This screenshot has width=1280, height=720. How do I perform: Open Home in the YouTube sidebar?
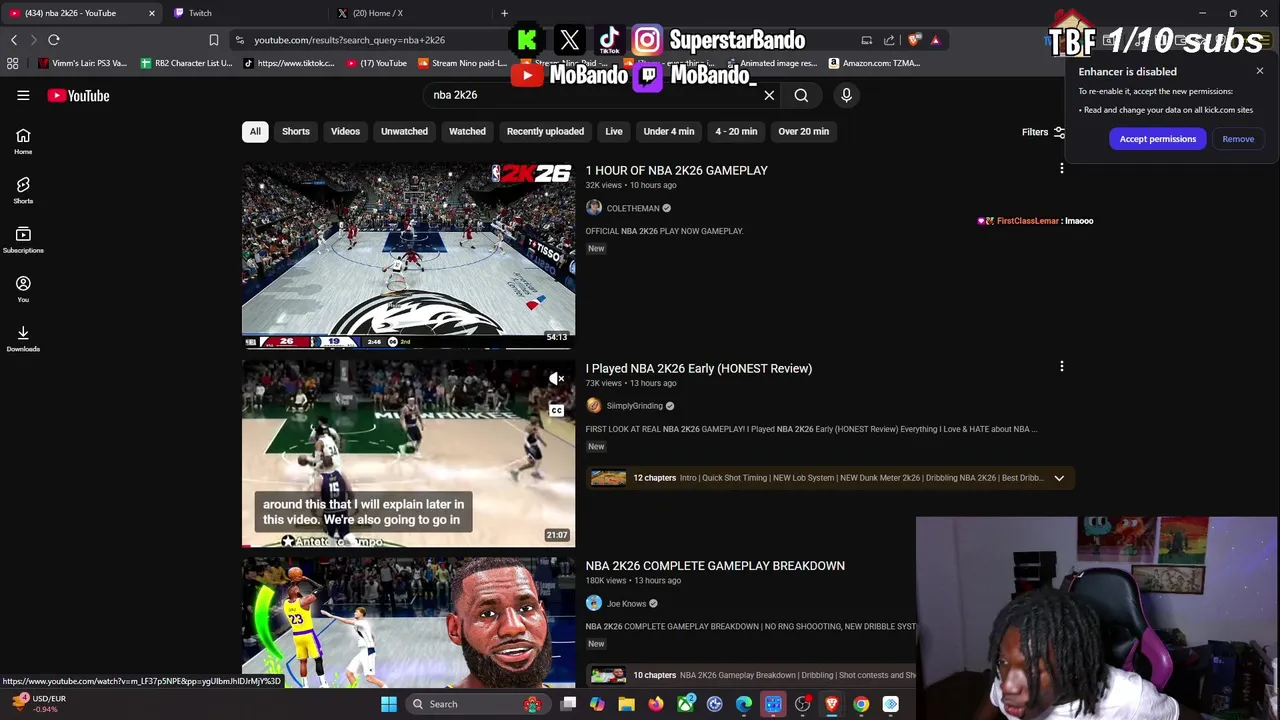point(23,141)
